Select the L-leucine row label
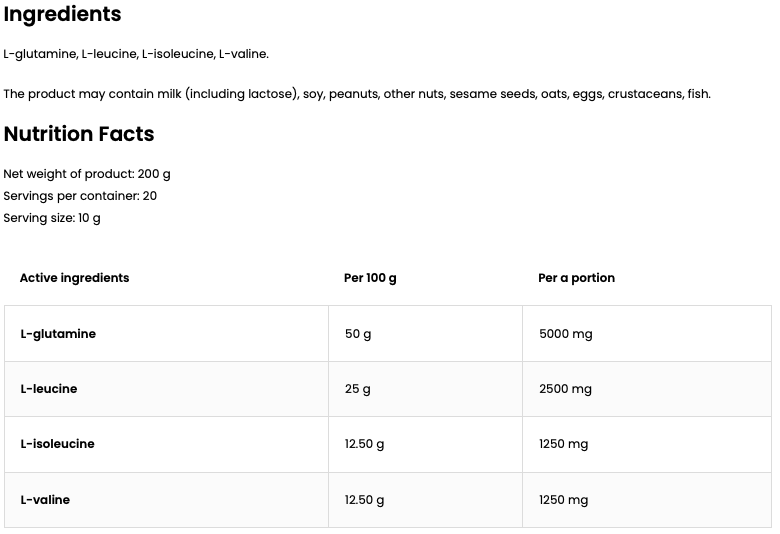The image size is (780, 534). (49, 389)
